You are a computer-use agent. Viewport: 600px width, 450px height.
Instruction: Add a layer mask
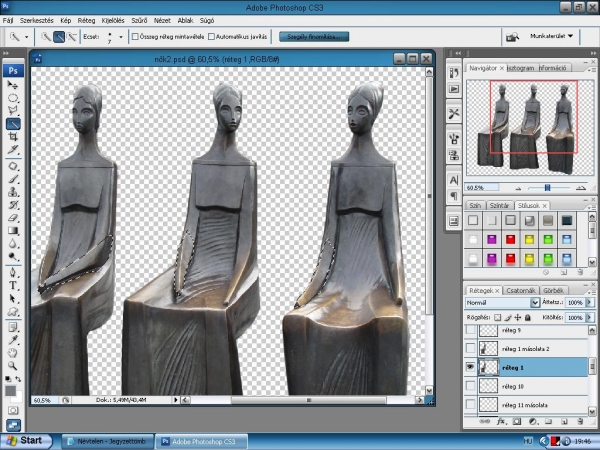pos(517,421)
